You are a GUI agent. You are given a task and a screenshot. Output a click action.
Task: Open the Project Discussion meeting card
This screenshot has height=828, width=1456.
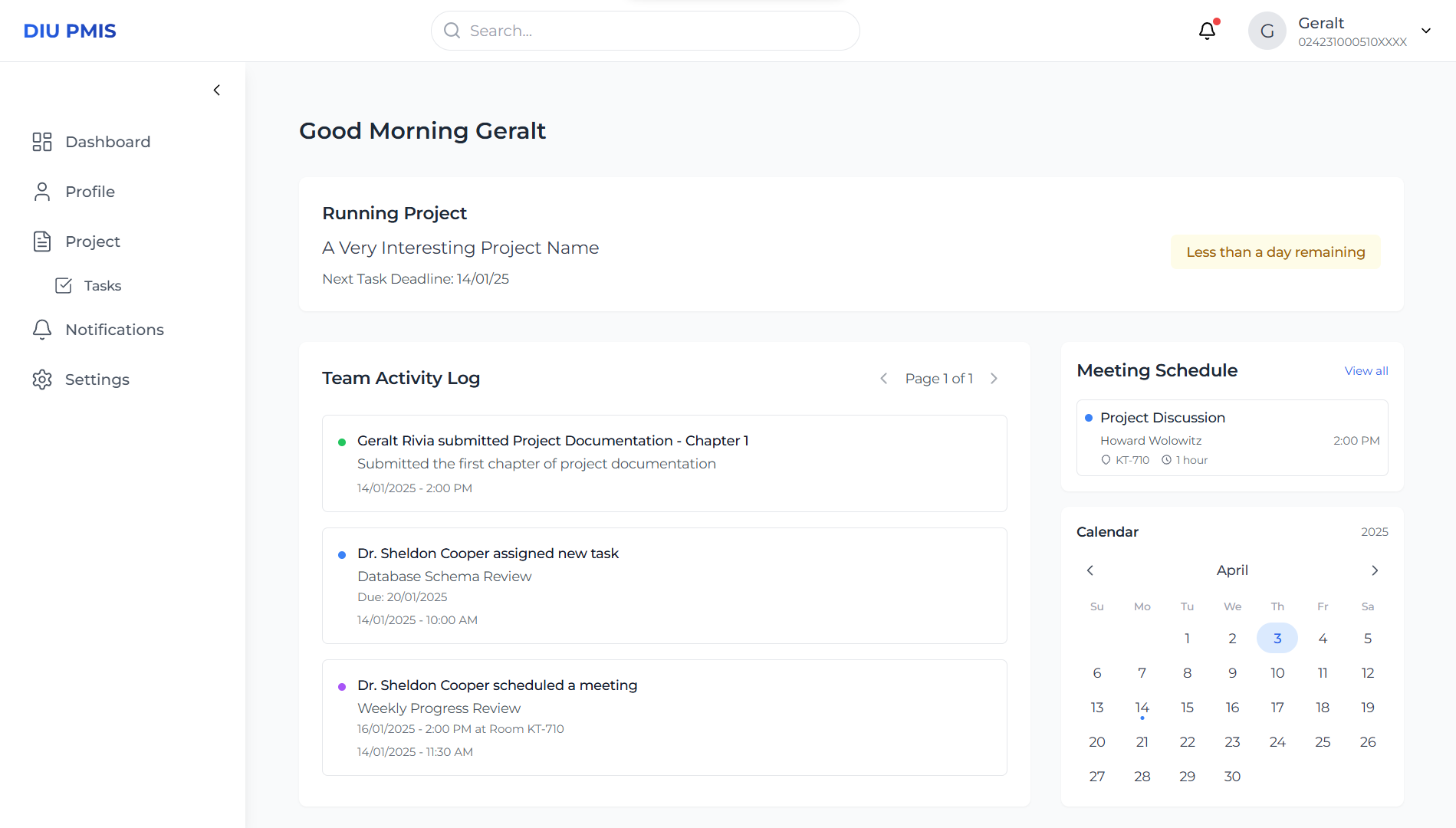coord(1231,438)
